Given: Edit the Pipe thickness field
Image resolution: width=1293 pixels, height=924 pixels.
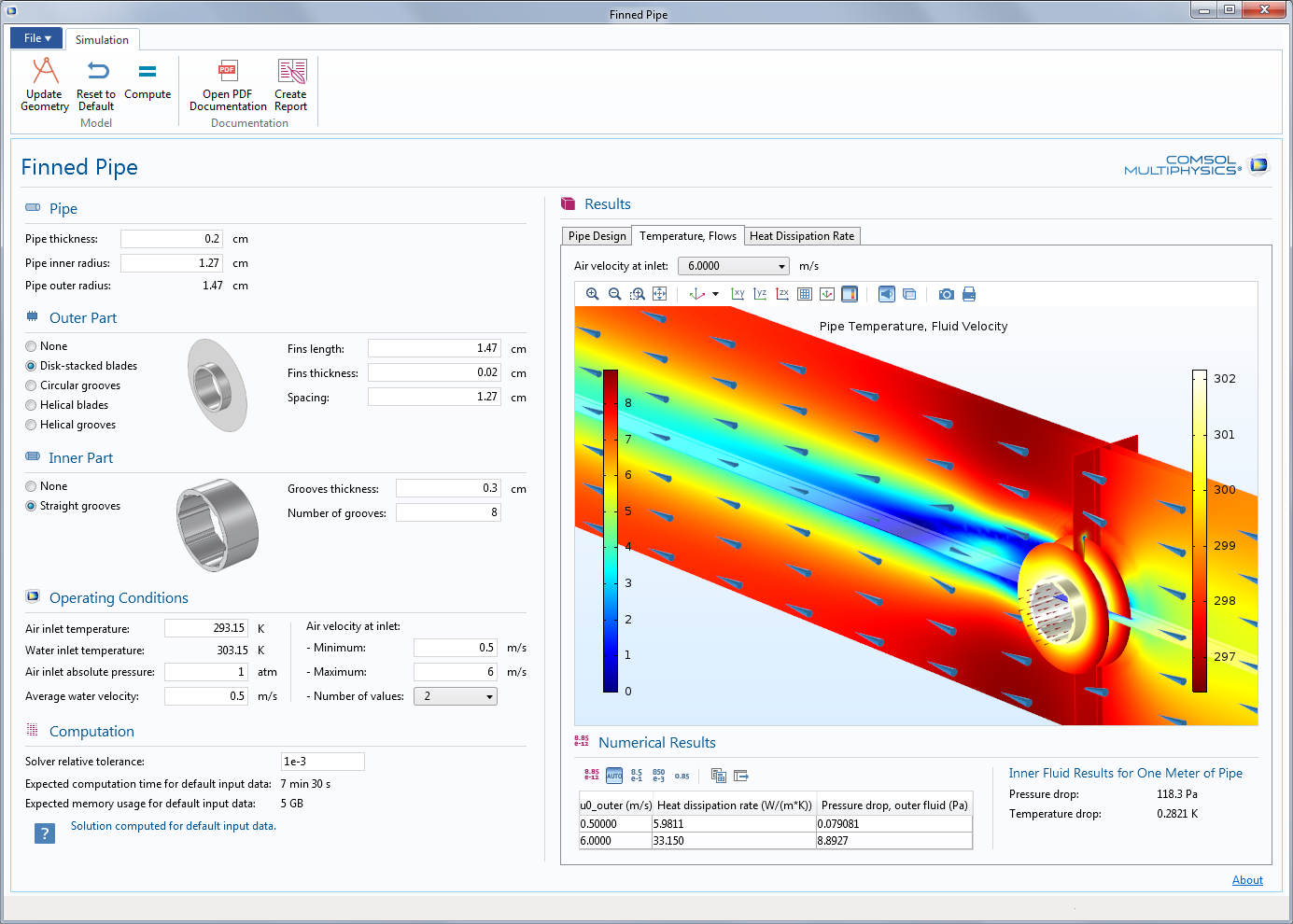Looking at the screenshot, I should pyautogui.click(x=172, y=239).
